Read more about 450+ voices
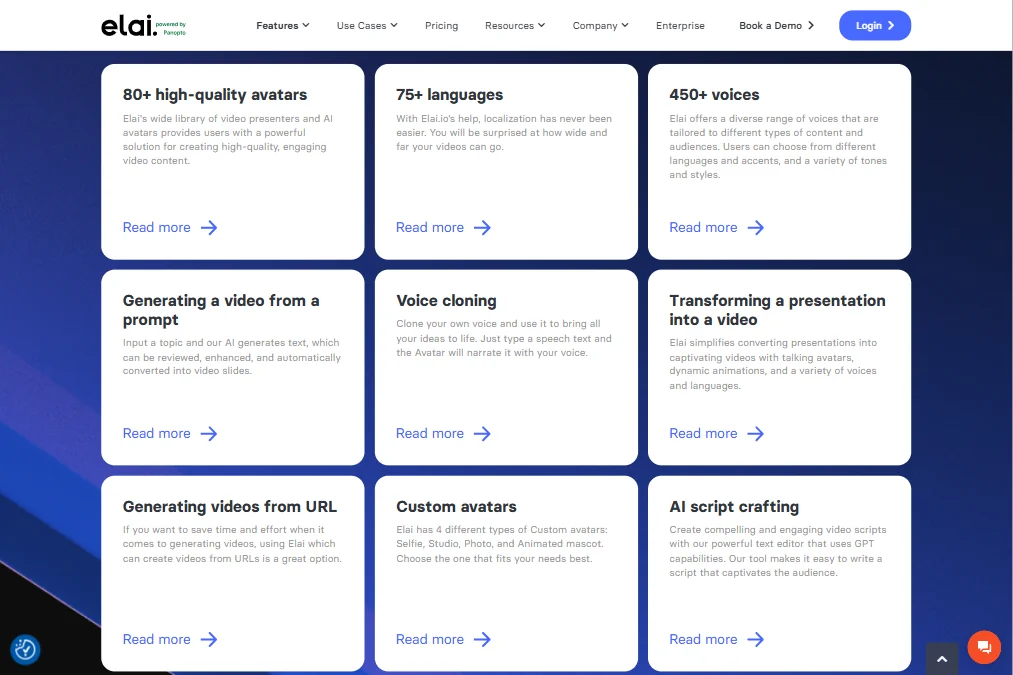Viewport: 1013px width, 675px height. coord(716,227)
